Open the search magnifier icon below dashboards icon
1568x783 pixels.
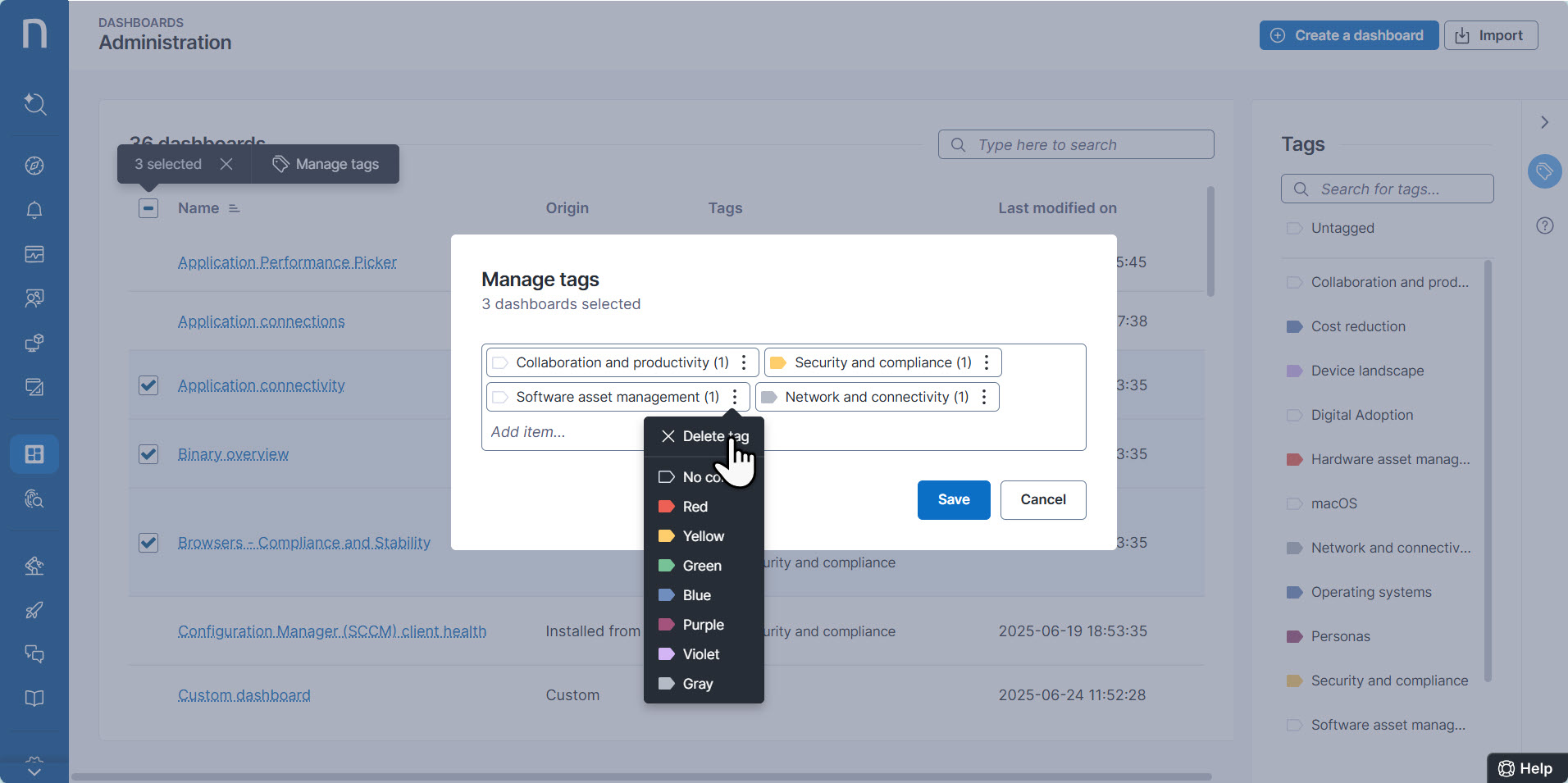coord(34,499)
